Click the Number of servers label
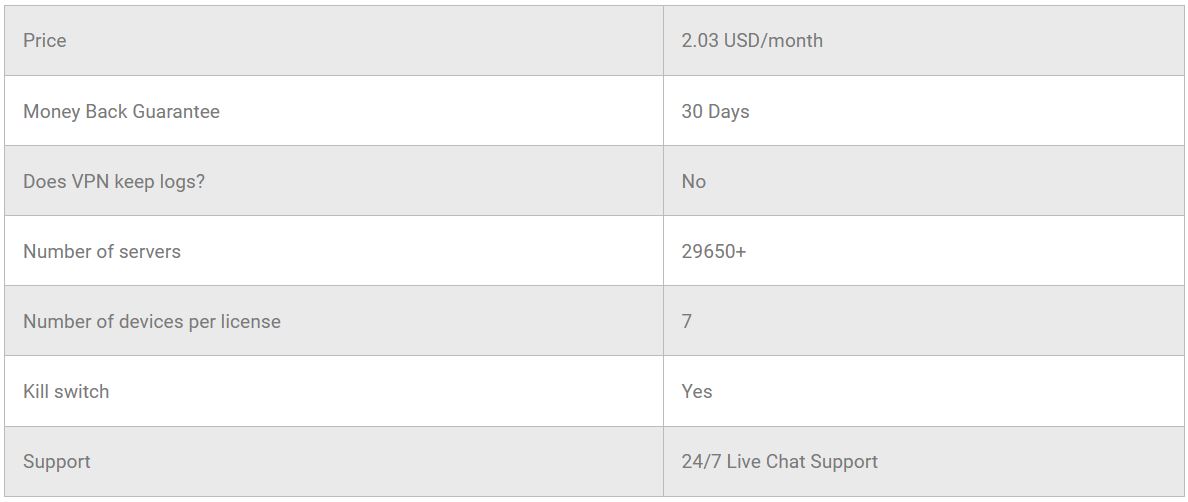Viewport: 1188px width, 502px height. coord(102,251)
